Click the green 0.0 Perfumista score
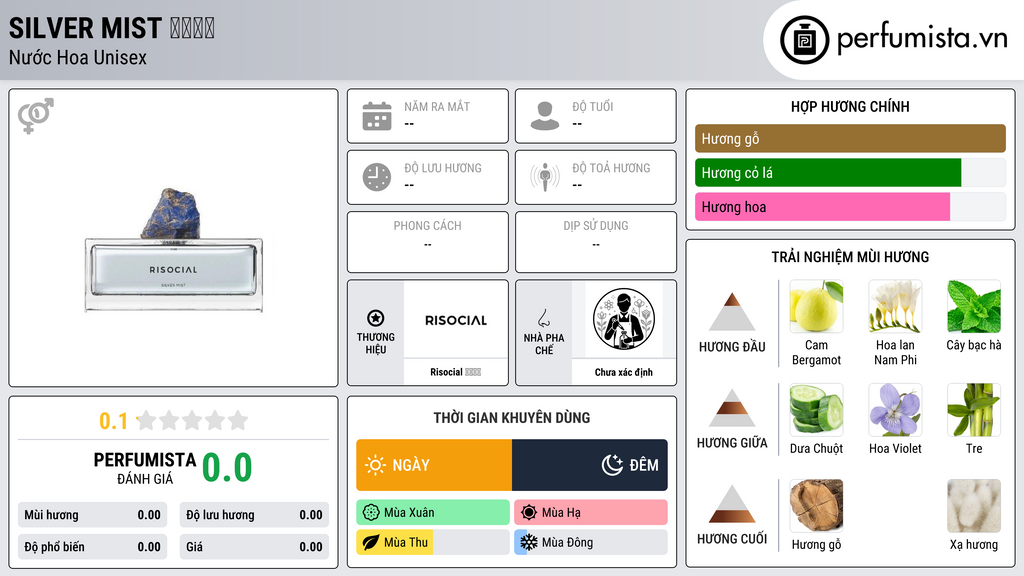The width and height of the screenshot is (1024, 576). (x=227, y=468)
